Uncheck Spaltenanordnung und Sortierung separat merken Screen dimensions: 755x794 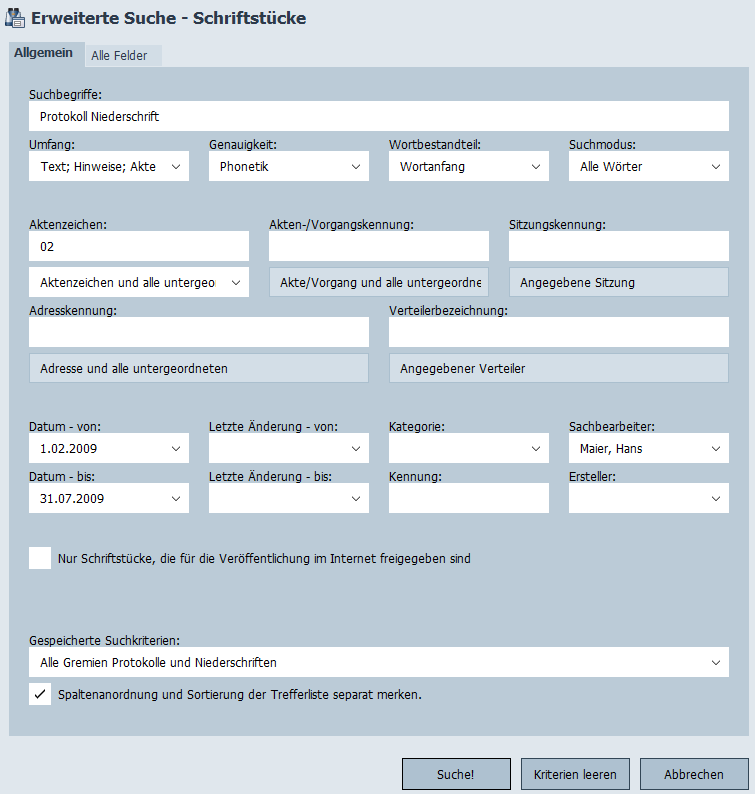[40, 694]
